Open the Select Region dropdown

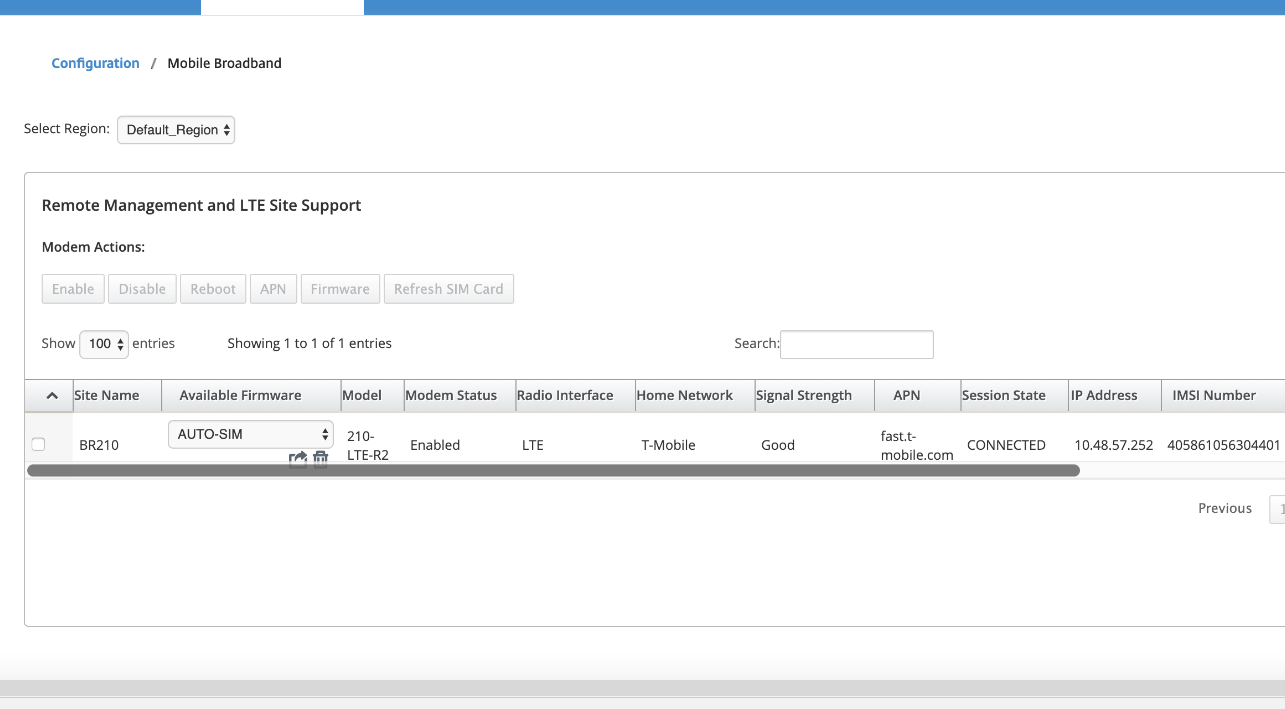(x=176, y=130)
